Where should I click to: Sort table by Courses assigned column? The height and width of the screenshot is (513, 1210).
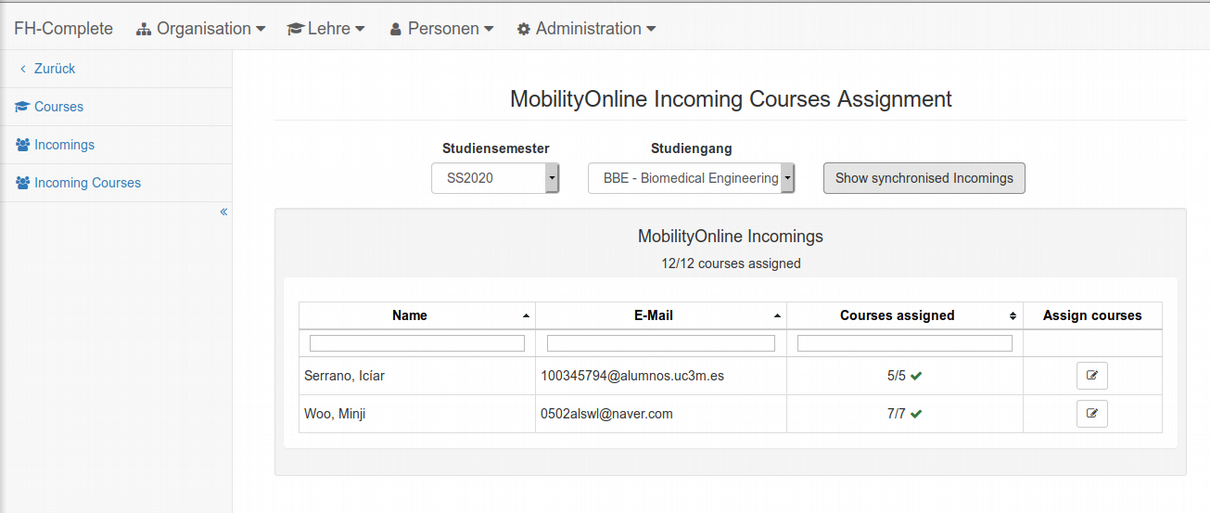click(905, 315)
